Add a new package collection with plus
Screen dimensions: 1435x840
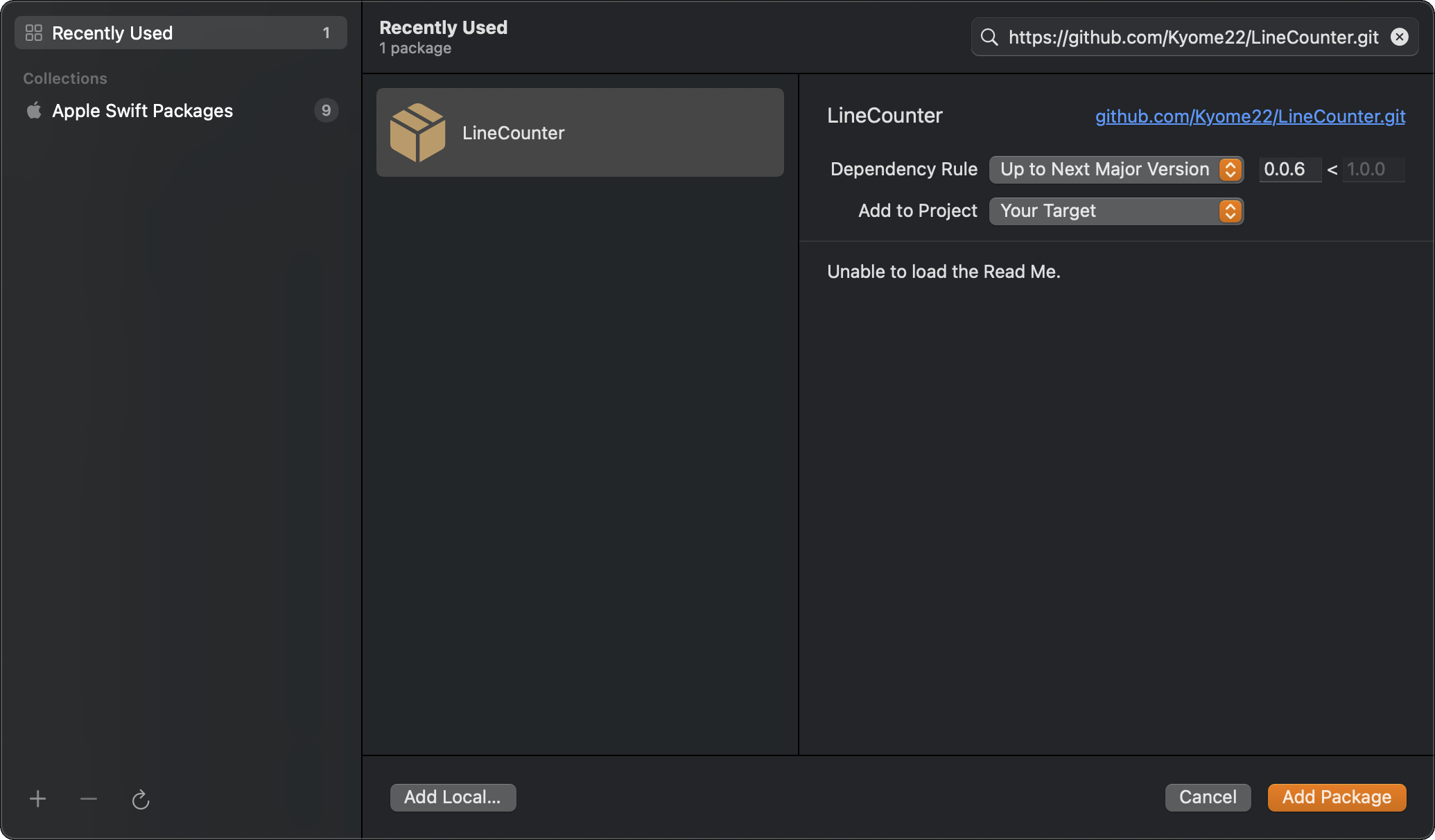(38, 799)
